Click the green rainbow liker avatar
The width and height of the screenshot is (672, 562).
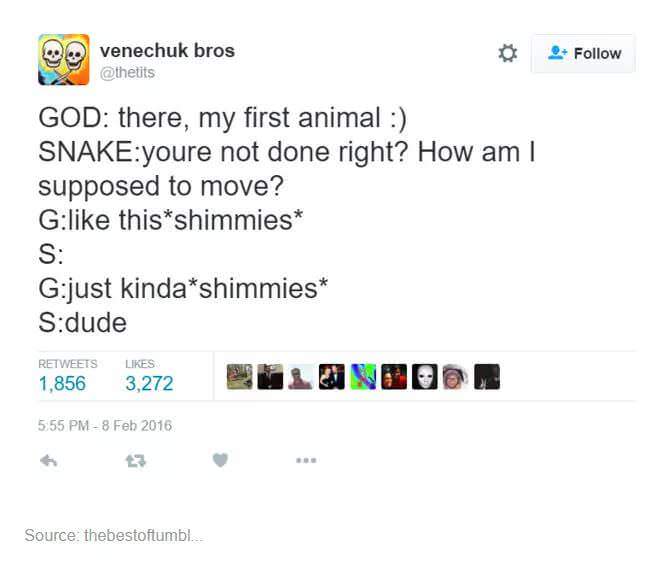tap(362, 377)
